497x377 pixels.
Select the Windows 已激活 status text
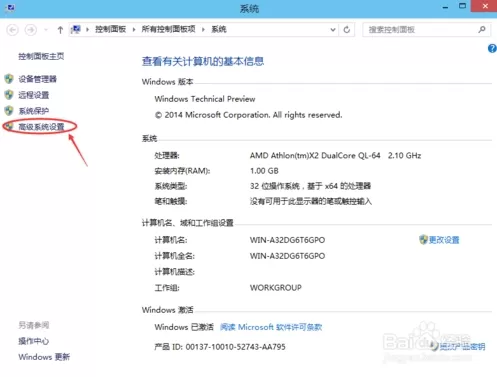pyautogui.click(x=184, y=327)
